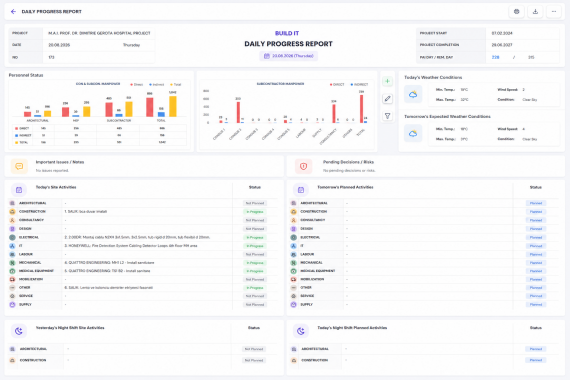
Task: Click Yesterday's Night Shift moon icon
Action: (x=19, y=331)
